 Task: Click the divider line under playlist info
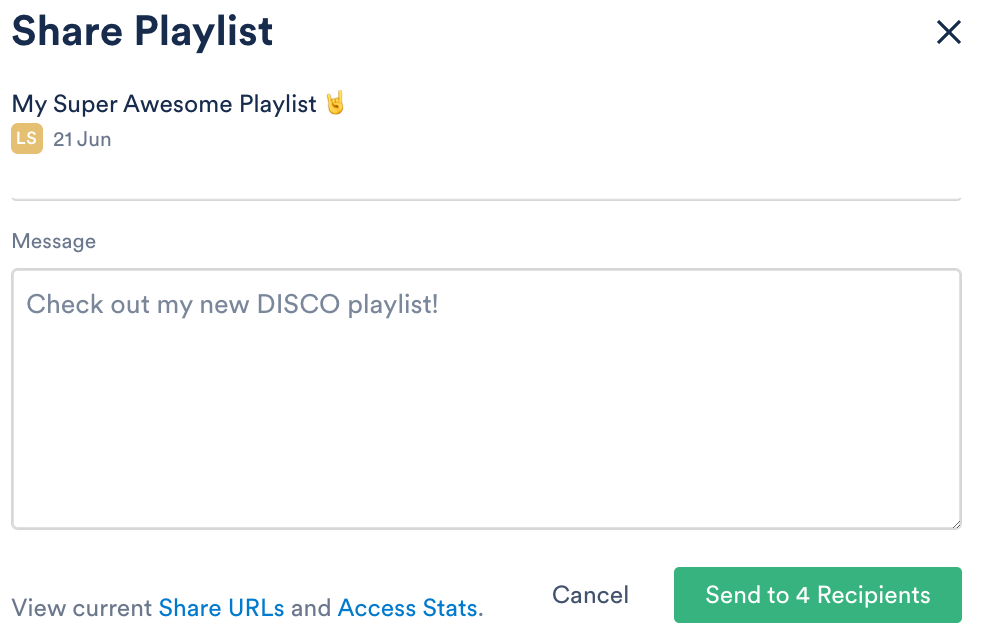pos(486,199)
